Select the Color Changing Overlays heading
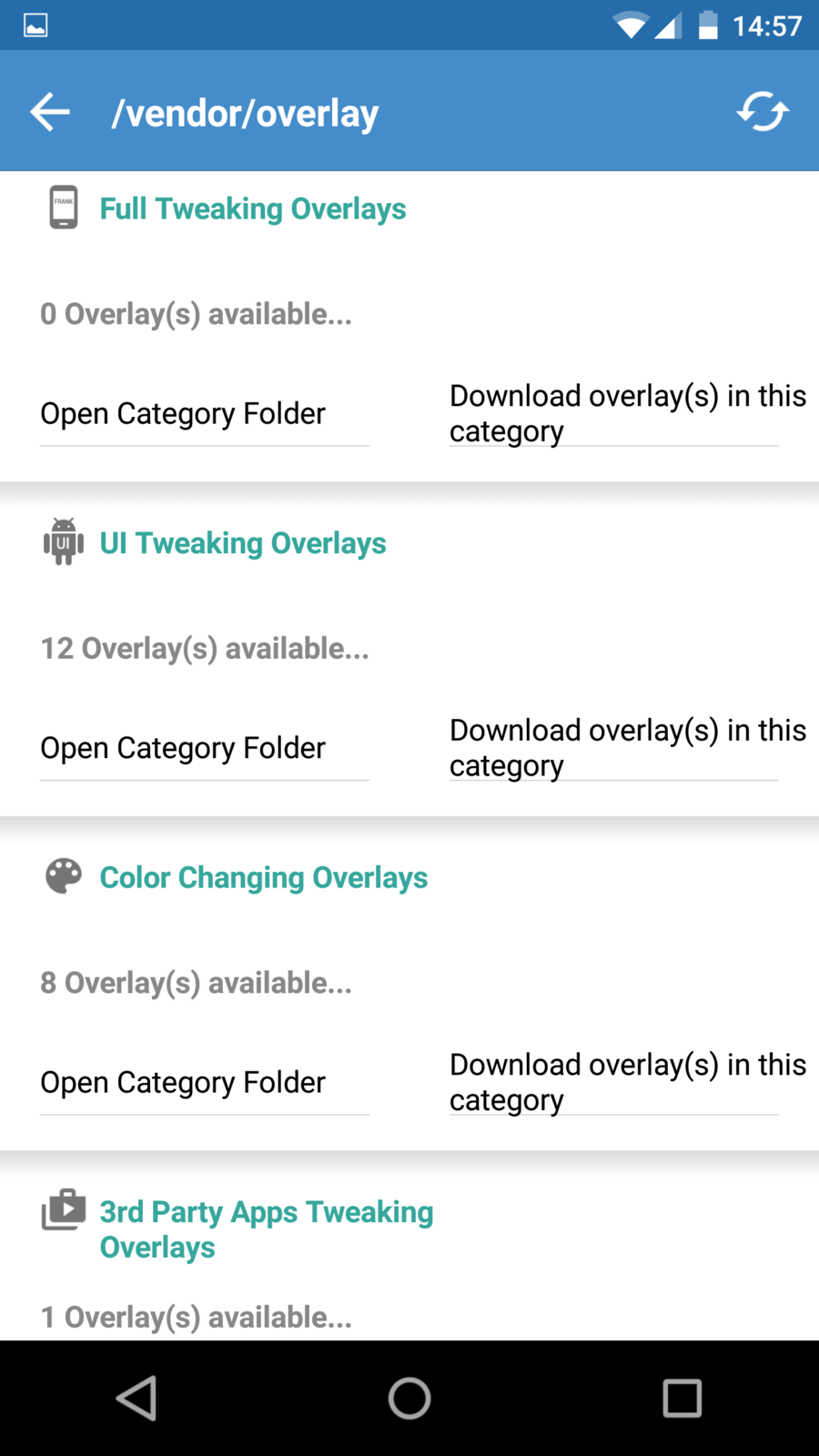Viewport: 819px width, 1456px height. click(x=264, y=877)
